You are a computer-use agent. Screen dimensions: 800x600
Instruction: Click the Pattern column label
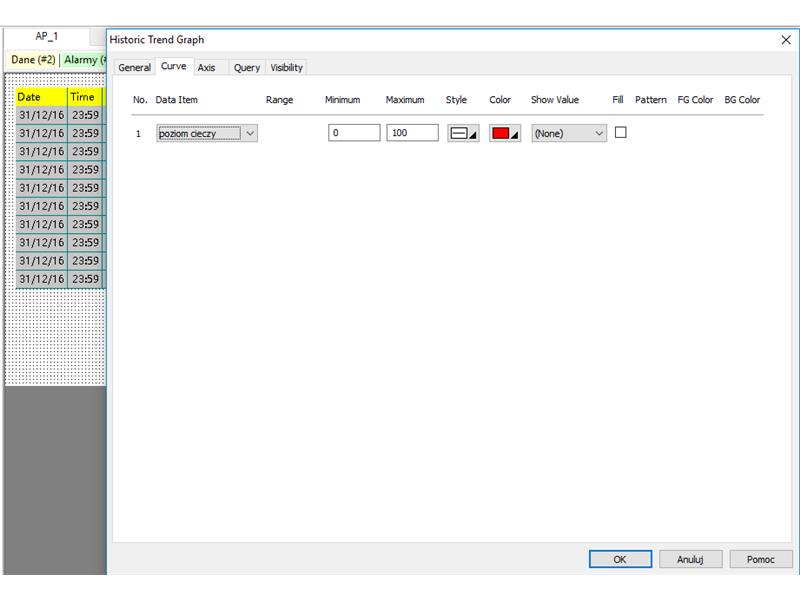pyautogui.click(x=651, y=99)
